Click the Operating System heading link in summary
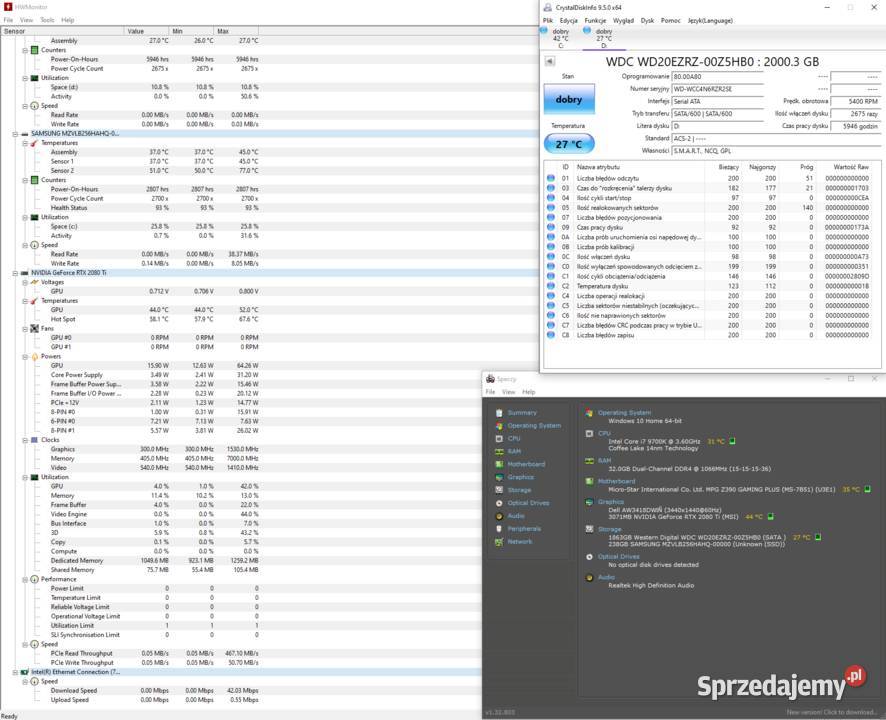The width and height of the screenshot is (886, 720). (x=624, y=413)
